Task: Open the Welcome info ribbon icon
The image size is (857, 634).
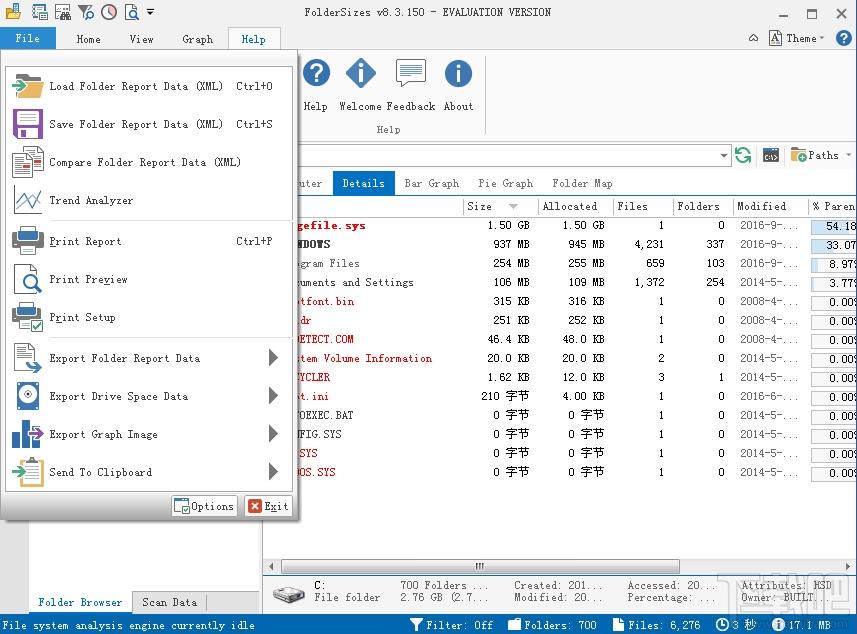Action: point(361,73)
